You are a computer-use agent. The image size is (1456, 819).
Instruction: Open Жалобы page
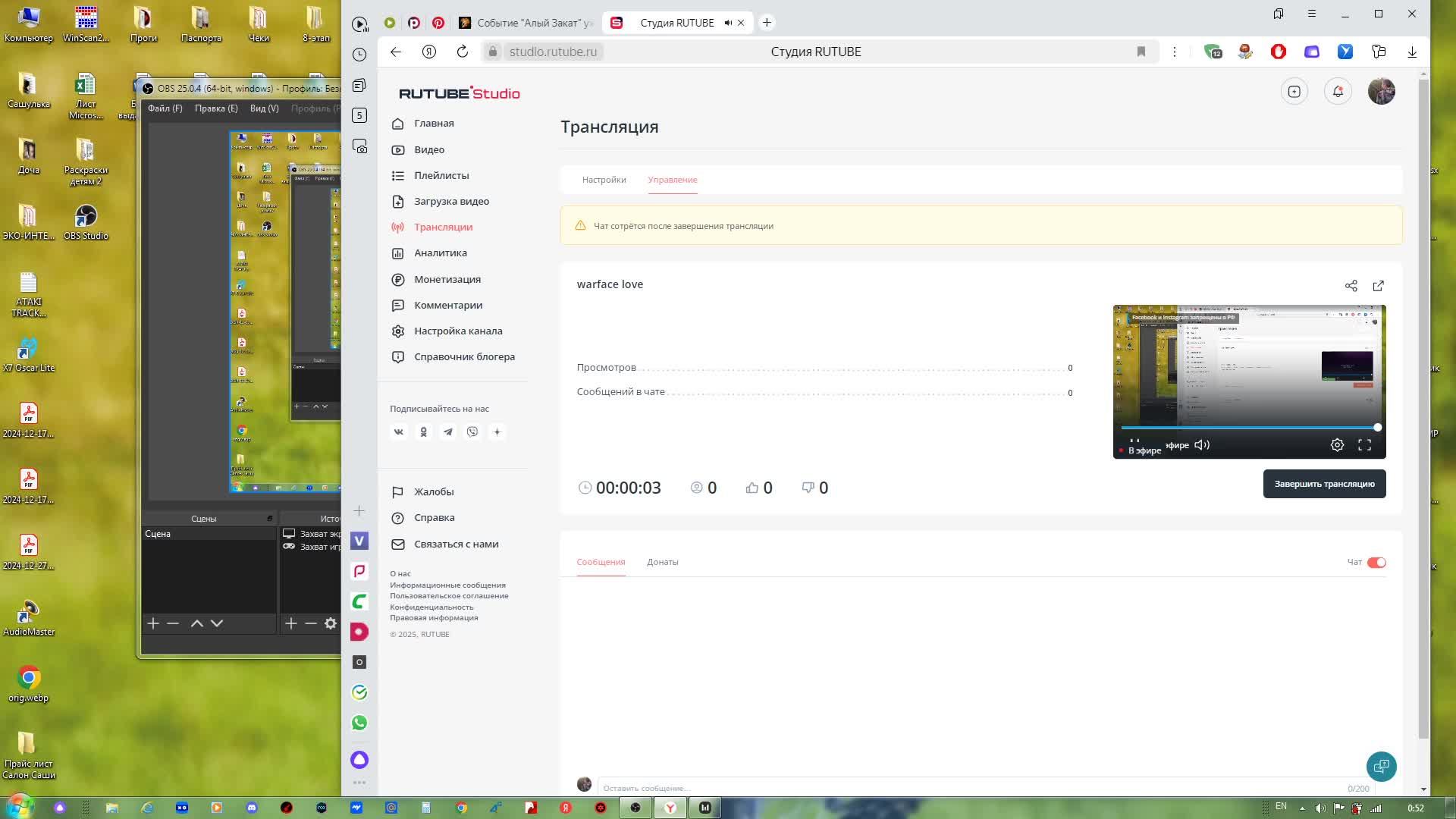tap(434, 492)
